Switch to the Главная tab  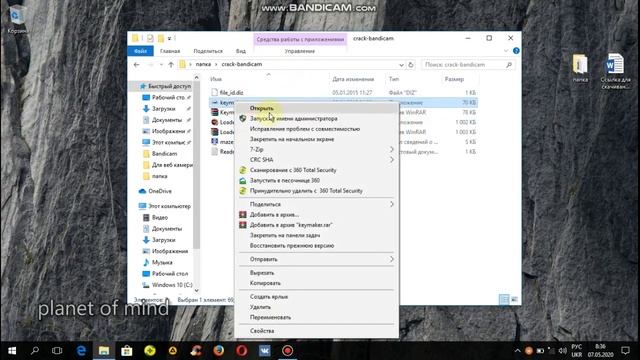point(170,51)
